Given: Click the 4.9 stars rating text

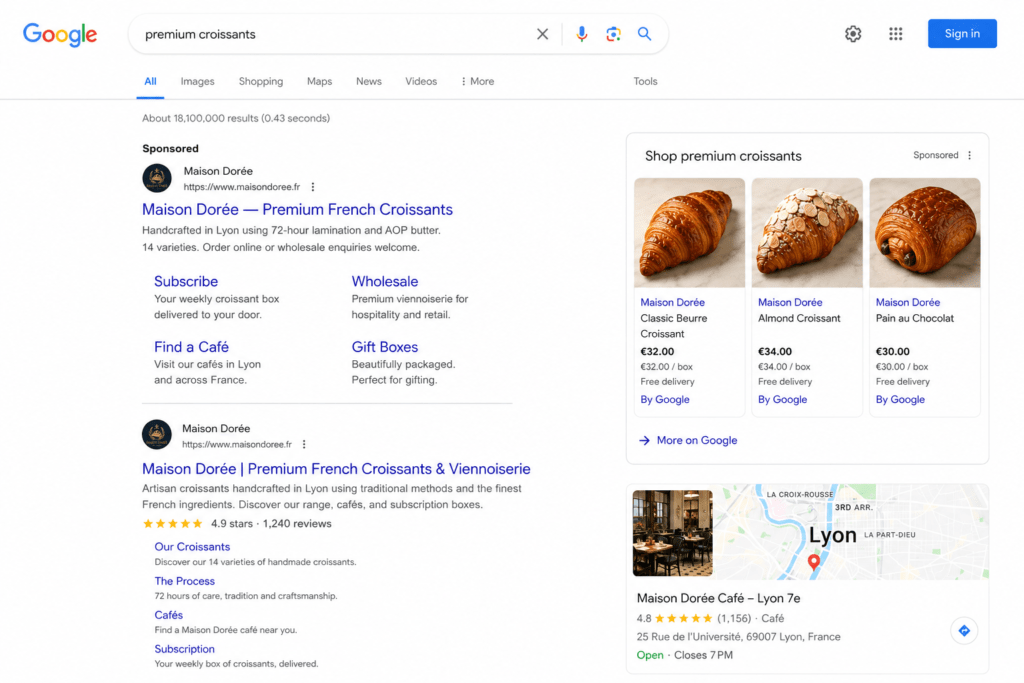Looking at the screenshot, I should click(231, 524).
